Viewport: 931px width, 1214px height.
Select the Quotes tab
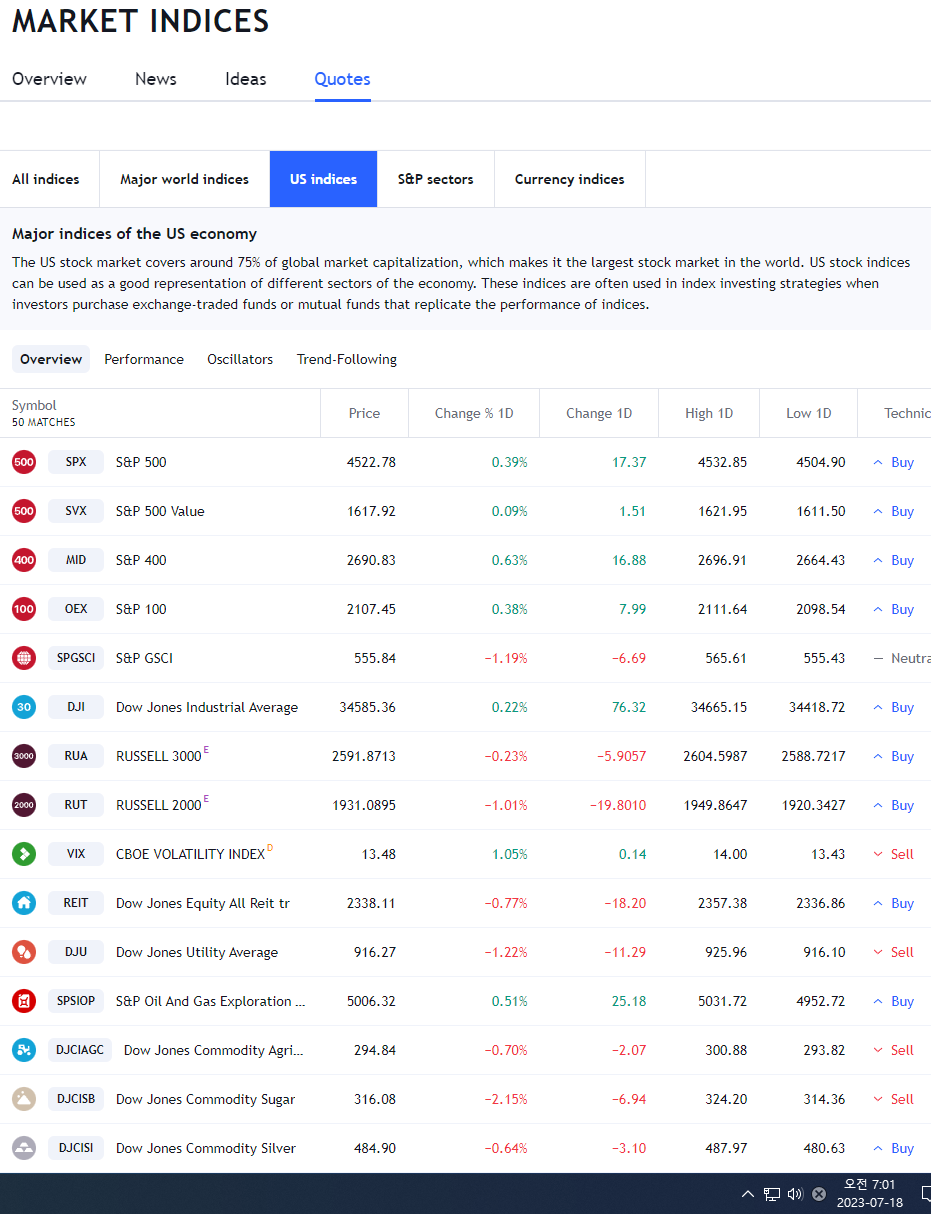click(x=342, y=79)
